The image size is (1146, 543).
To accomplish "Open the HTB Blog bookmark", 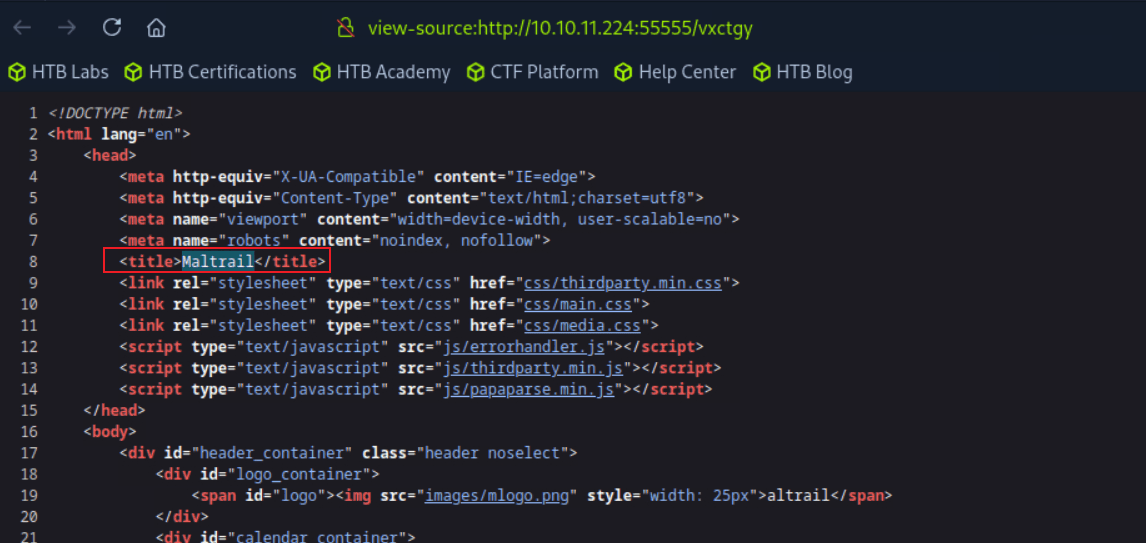I will (814, 72).
